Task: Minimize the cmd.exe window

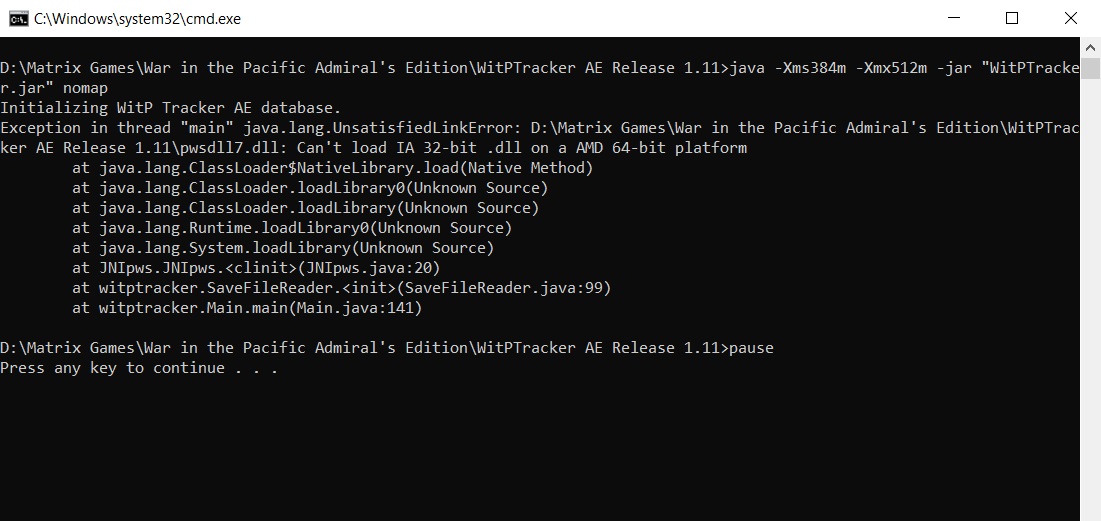Action: [953, 18]
